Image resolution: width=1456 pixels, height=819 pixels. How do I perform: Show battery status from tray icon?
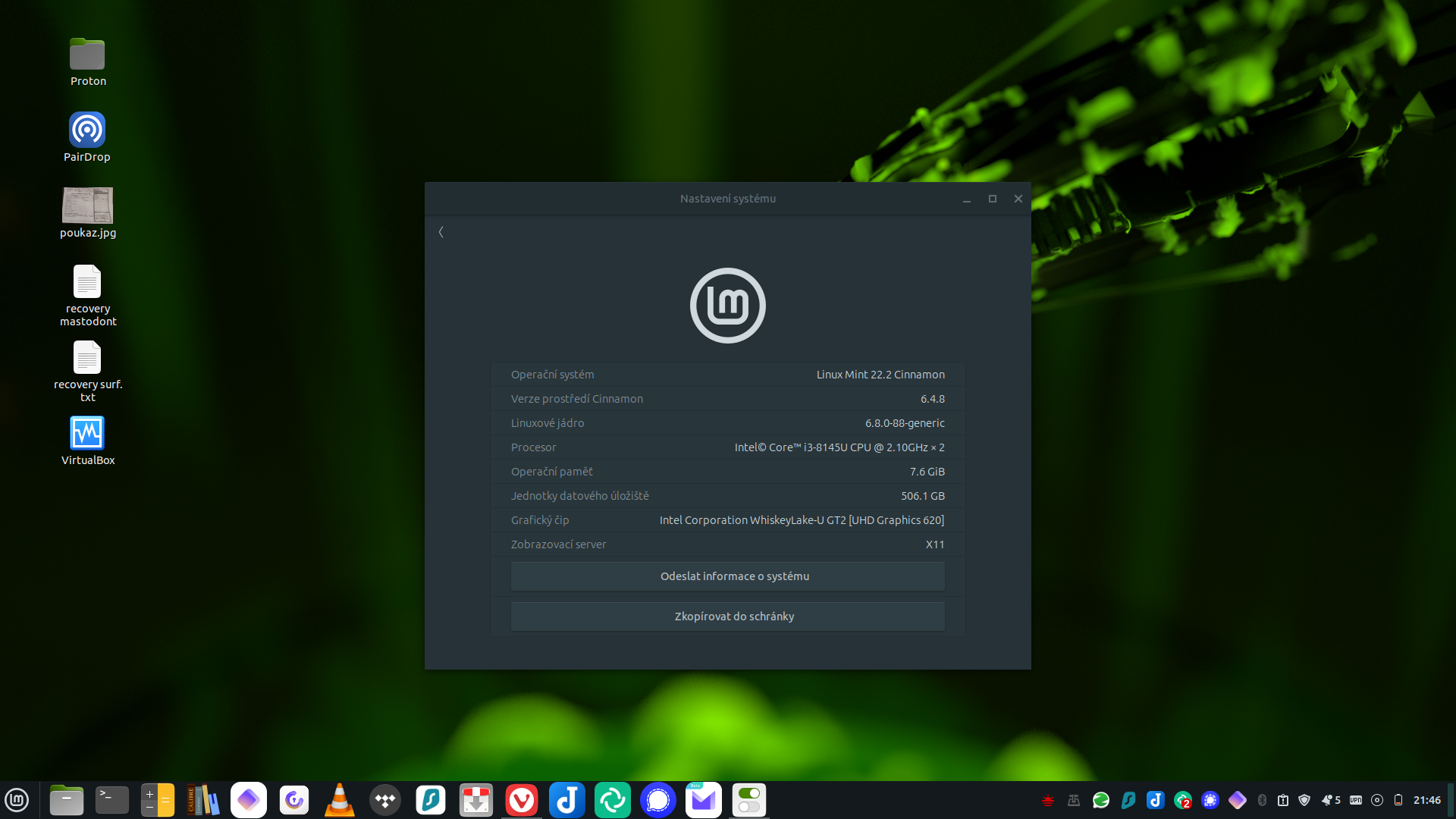[1398, 800]
